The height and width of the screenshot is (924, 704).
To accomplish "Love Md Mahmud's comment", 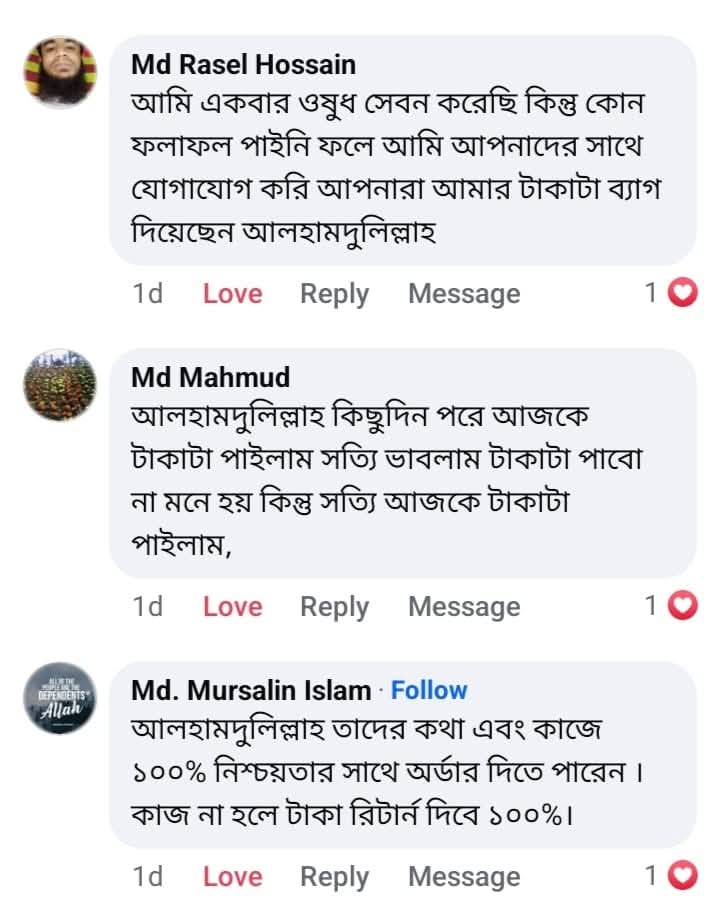I will 232,607.
